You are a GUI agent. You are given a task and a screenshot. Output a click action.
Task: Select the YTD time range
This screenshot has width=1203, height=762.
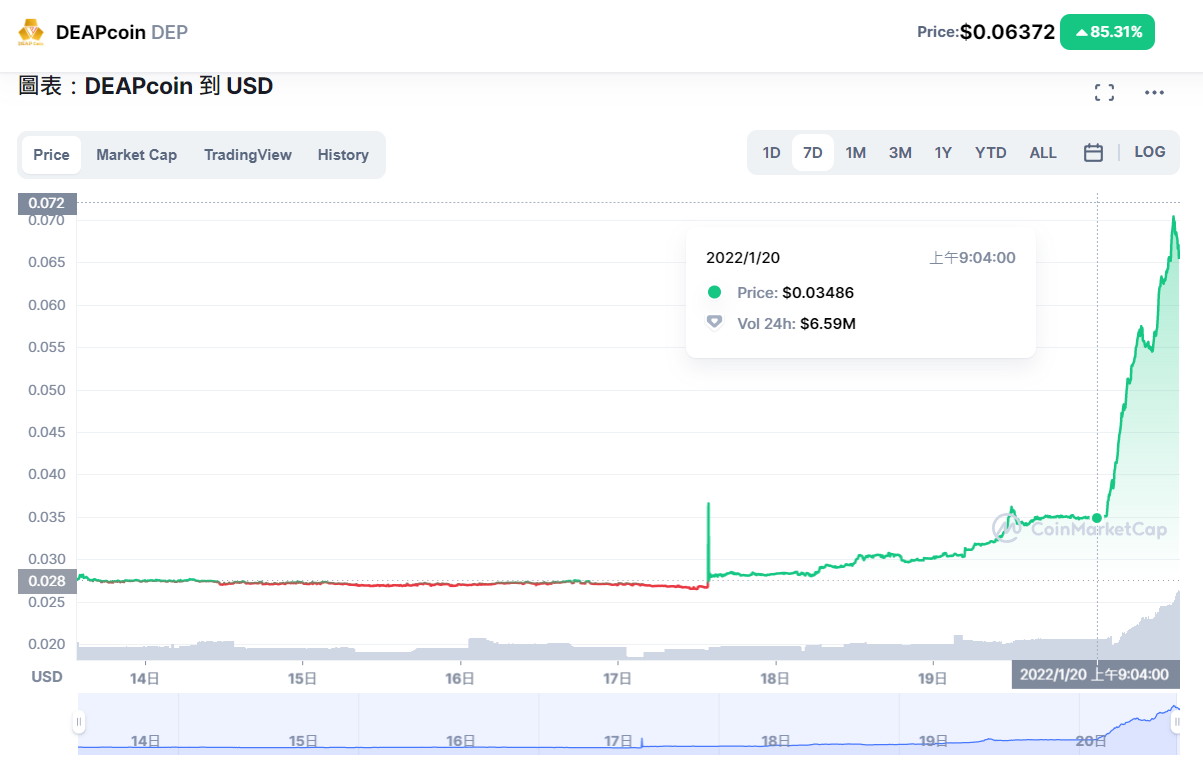pos(990,153)
